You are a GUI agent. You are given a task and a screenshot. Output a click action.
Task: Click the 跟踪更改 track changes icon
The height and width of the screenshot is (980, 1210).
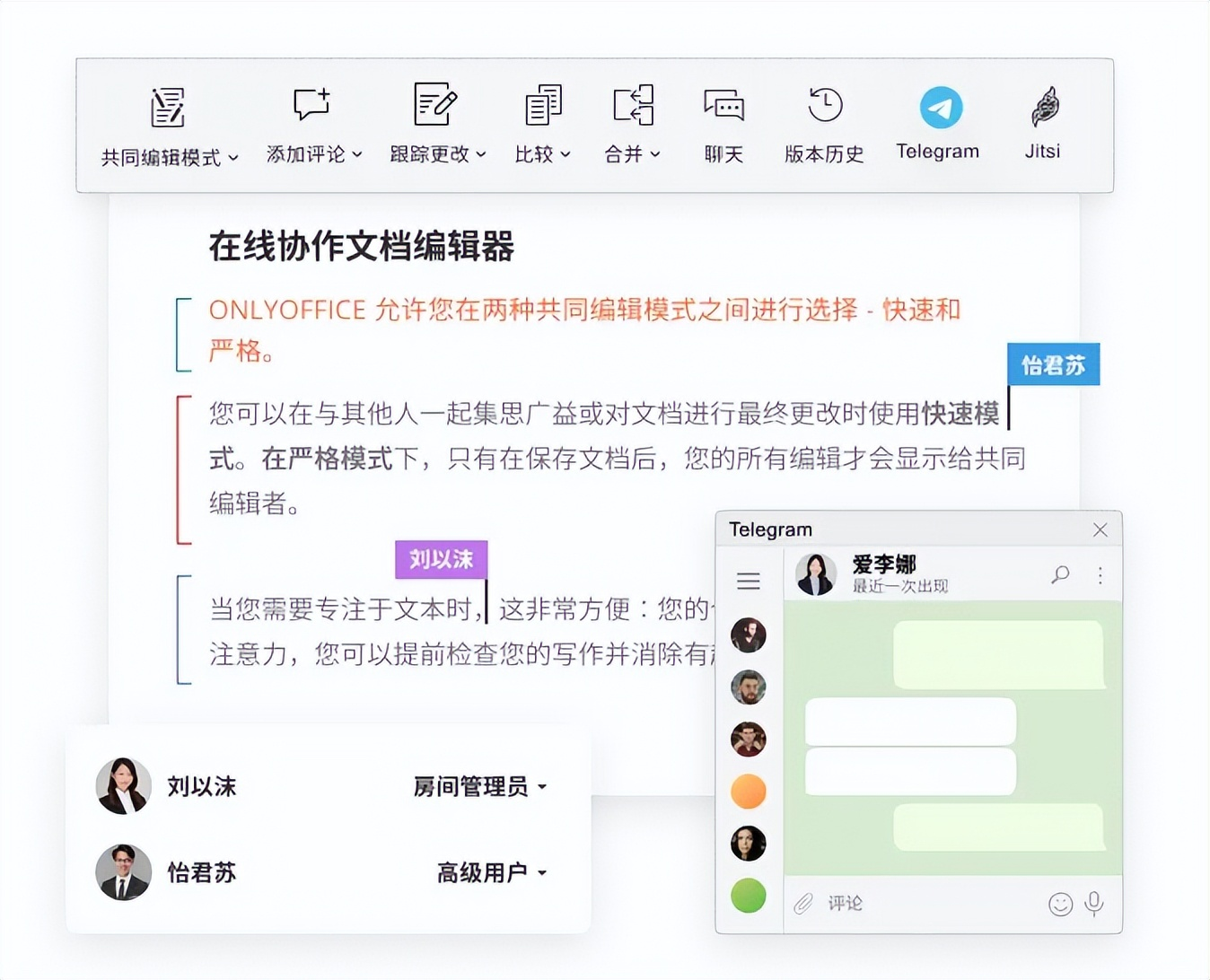[x=435, y=104]
